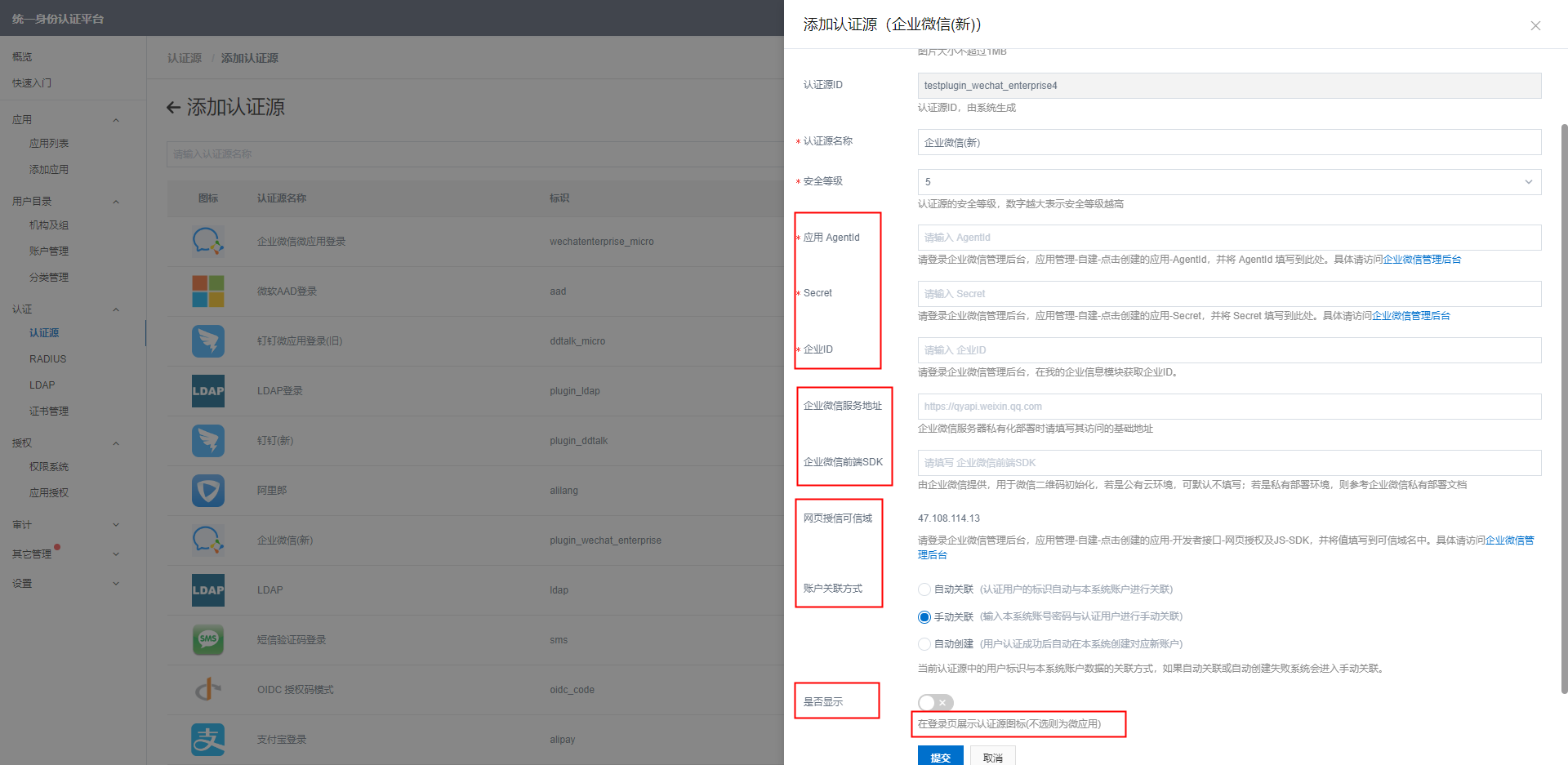Click the drawer's vertical scrollbar
The width and height of the screenshot is (1568, 765).
(1564, 408)
